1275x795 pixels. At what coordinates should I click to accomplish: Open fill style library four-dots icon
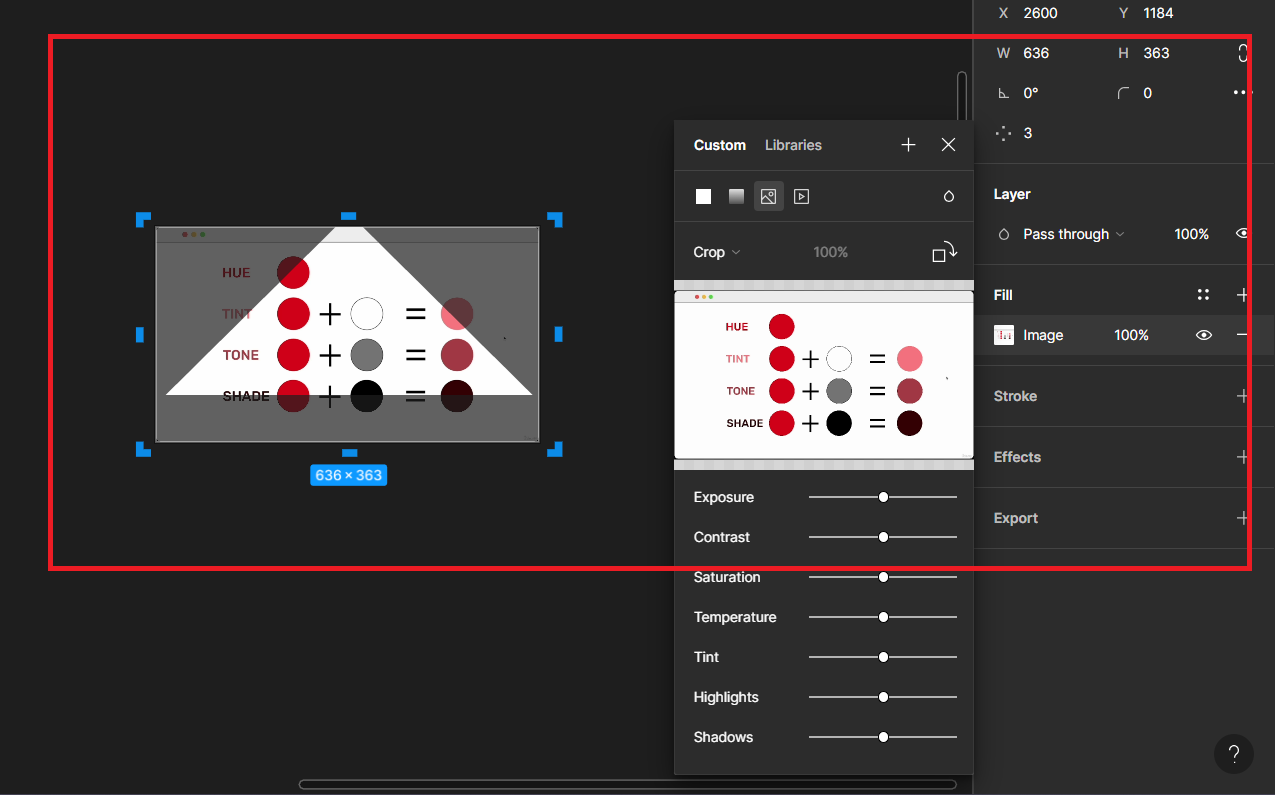pyautogui.click(x=1203, y=295)
